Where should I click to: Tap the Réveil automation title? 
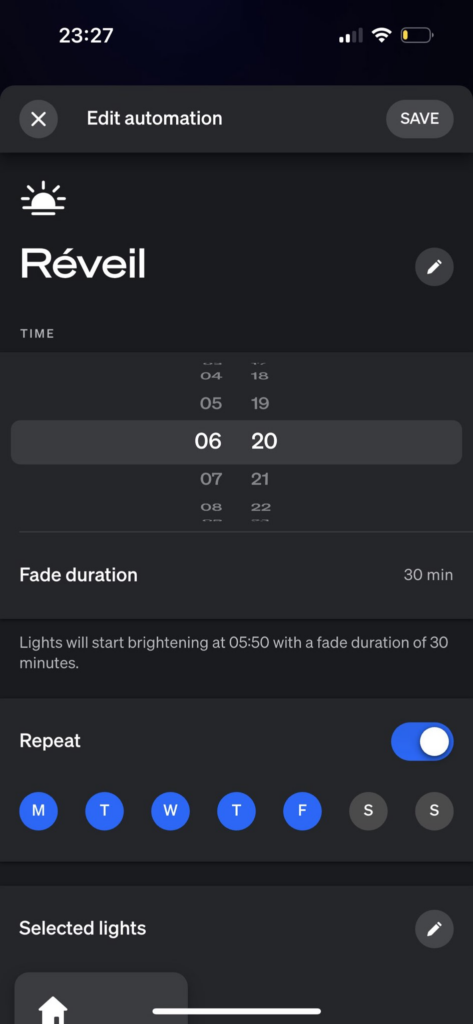tap(83, 264)
